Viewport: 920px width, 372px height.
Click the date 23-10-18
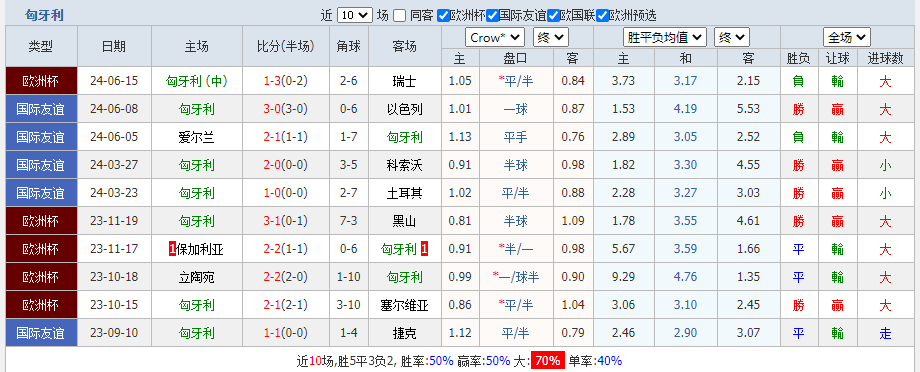[x=114, y=277]
